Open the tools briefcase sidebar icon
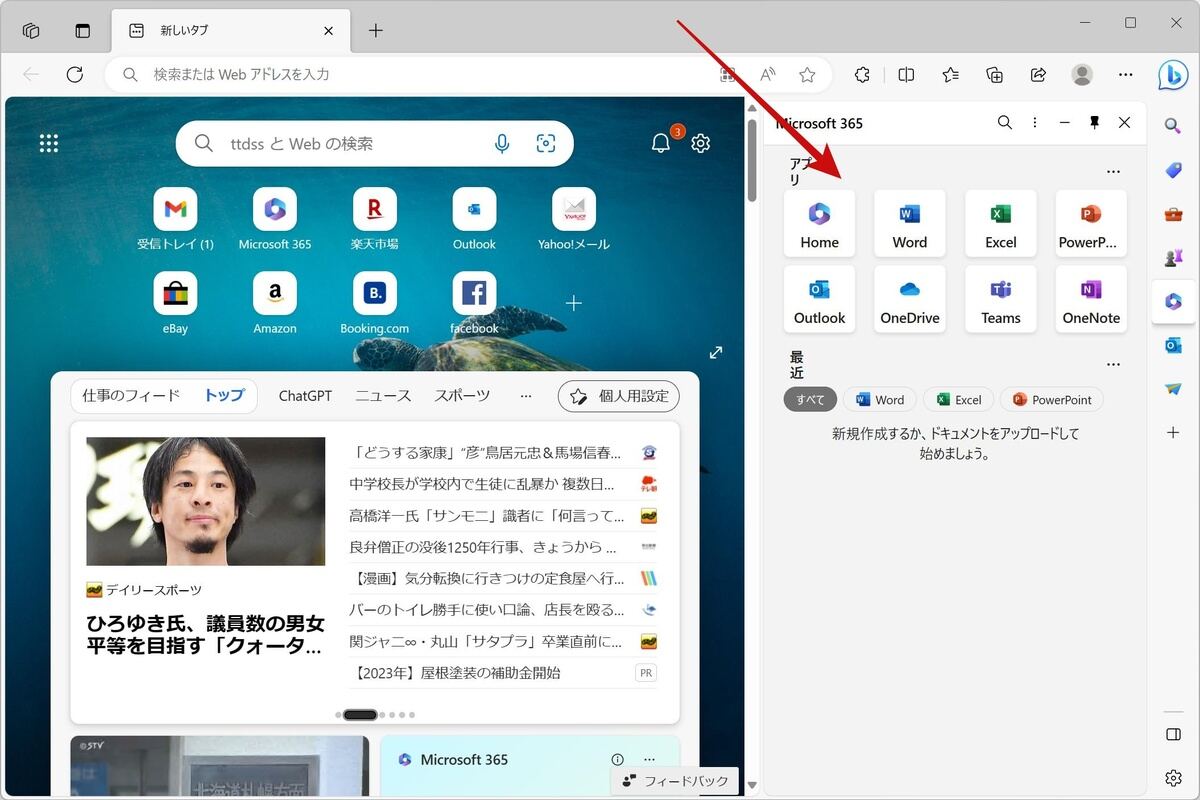The height and width of the screenshot is (800, 1200). click(x=1173, y=214)
